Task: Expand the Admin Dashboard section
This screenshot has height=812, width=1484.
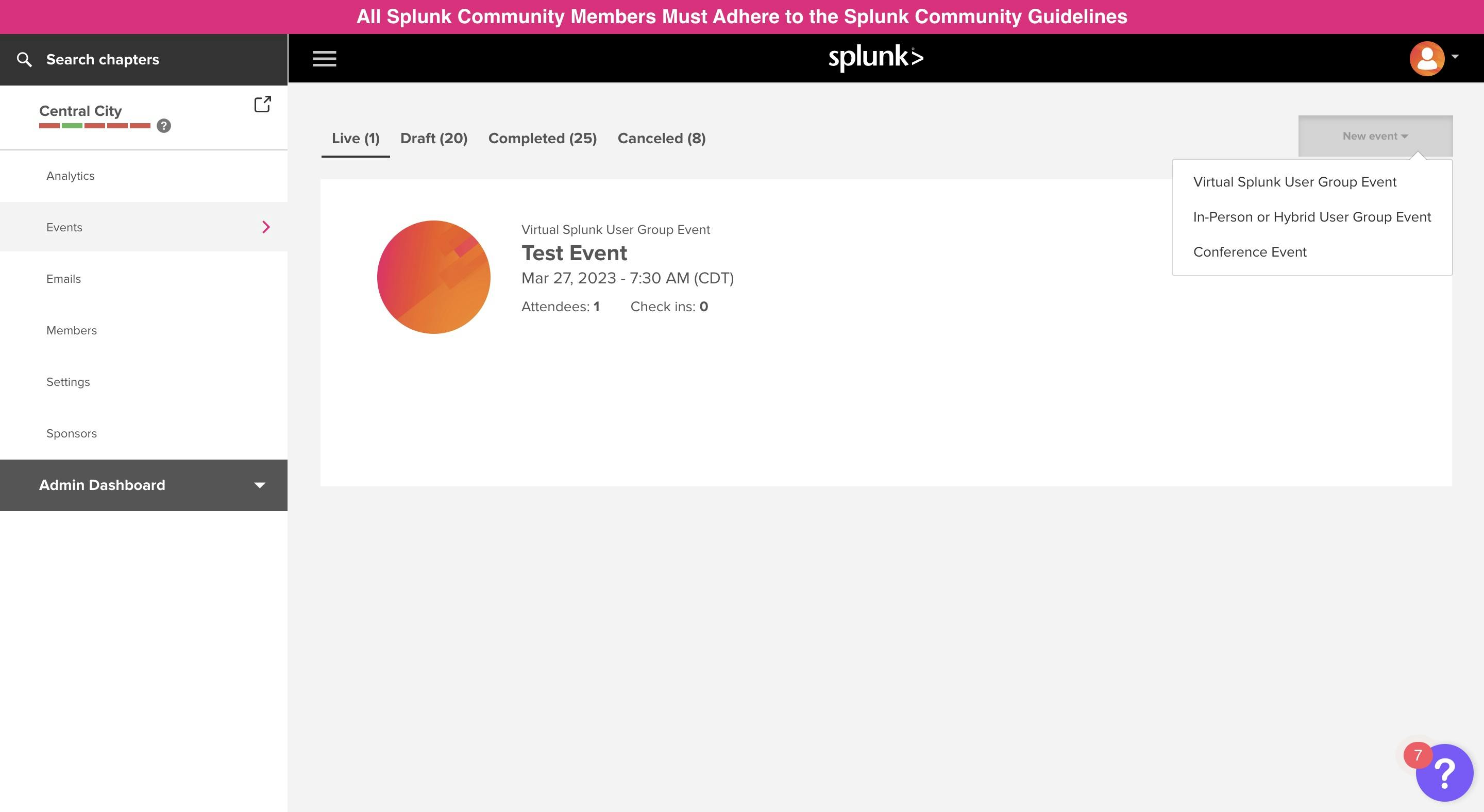Action: coord(143,485)
